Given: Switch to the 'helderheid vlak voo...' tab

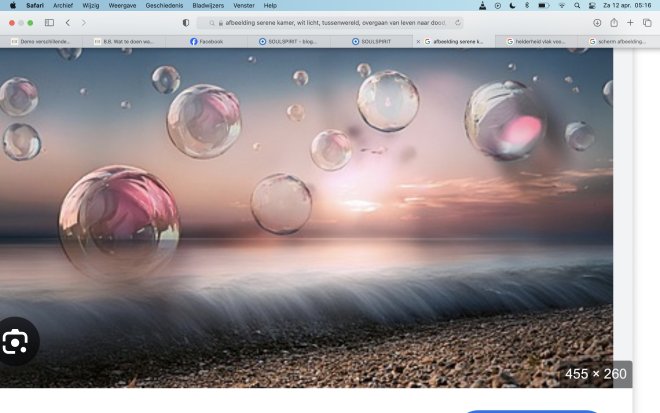Looking at the screenshot, I should pyautogui.click(x=540, y=41).
